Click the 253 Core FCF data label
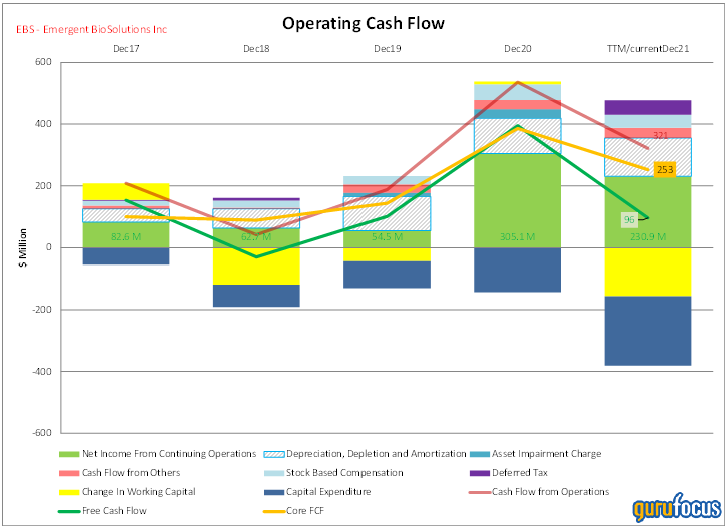 (x=665, y=169)
